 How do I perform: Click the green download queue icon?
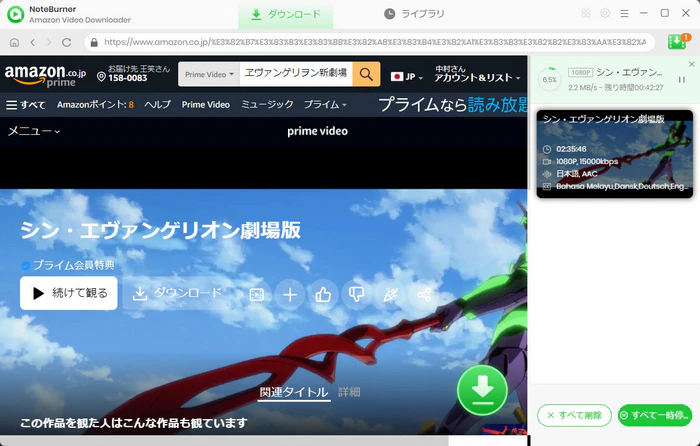click(x=678, y=42)
